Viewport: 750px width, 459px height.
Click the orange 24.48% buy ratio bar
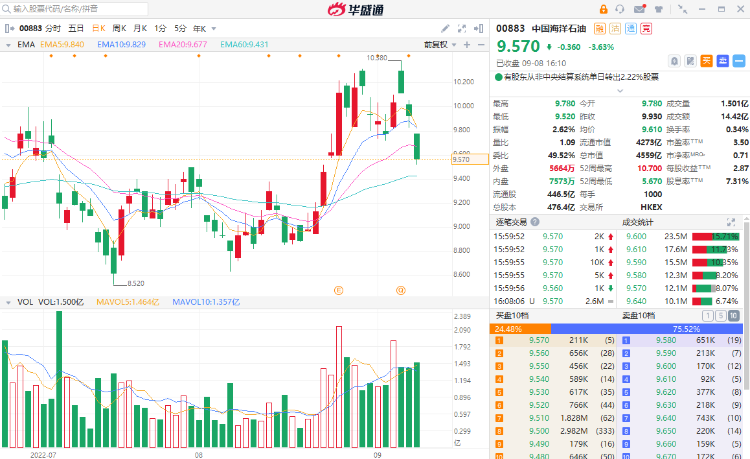pyautogui.click(x=520, y=329)
